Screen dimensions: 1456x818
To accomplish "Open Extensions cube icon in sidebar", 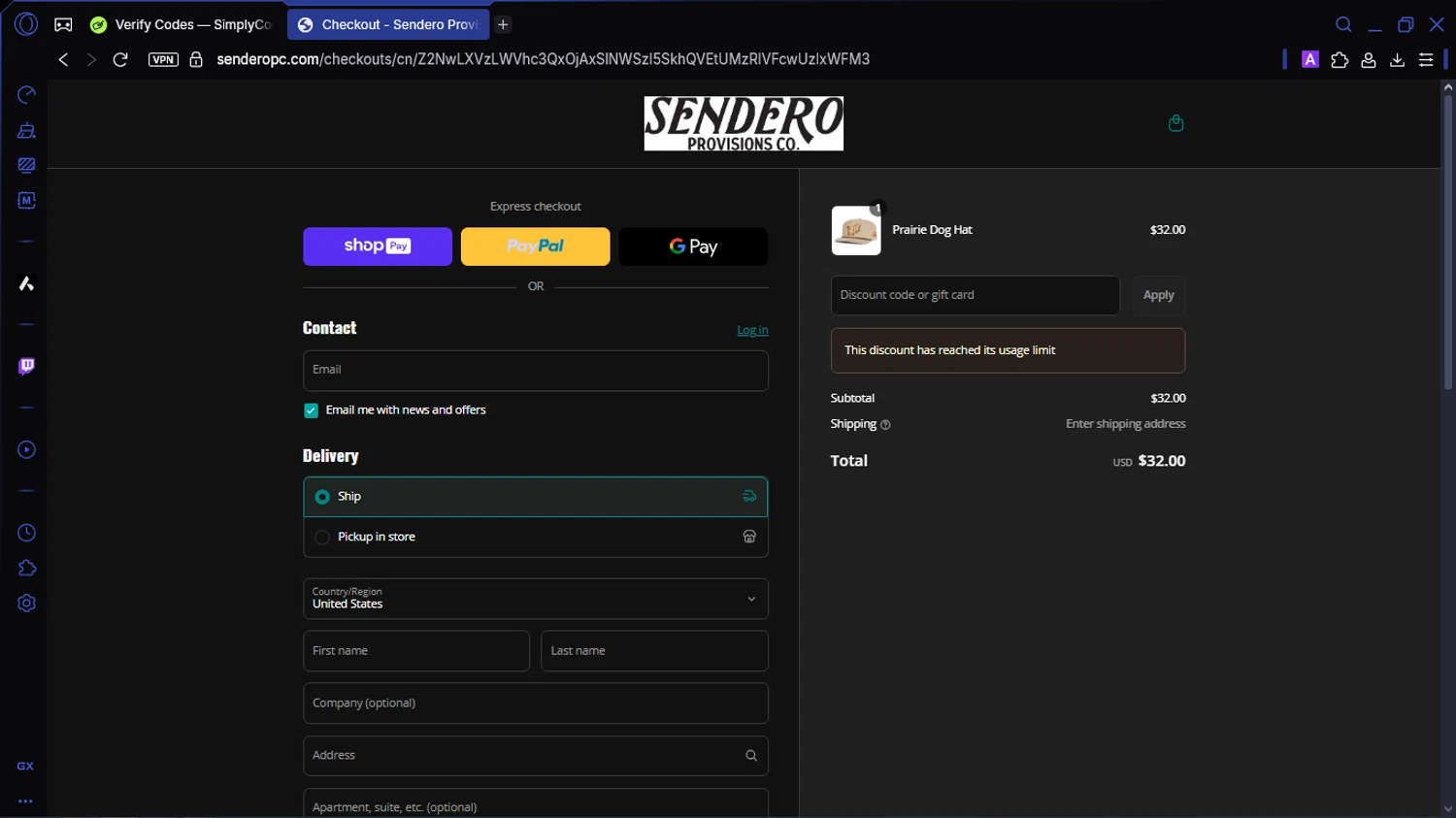I will [x=26, y=568].
